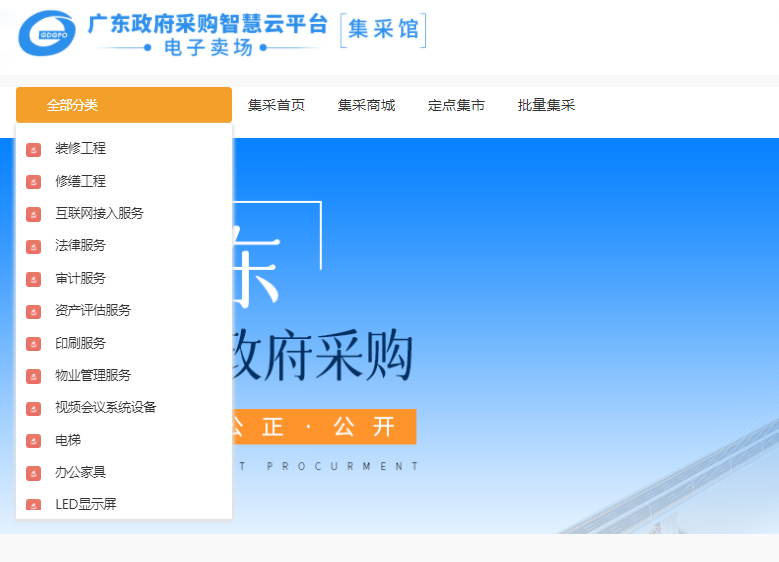Image resolution: width=779 pixels, height=562 pixels.
Task: Click the GDGPO round logo
Action: point(47,33)
